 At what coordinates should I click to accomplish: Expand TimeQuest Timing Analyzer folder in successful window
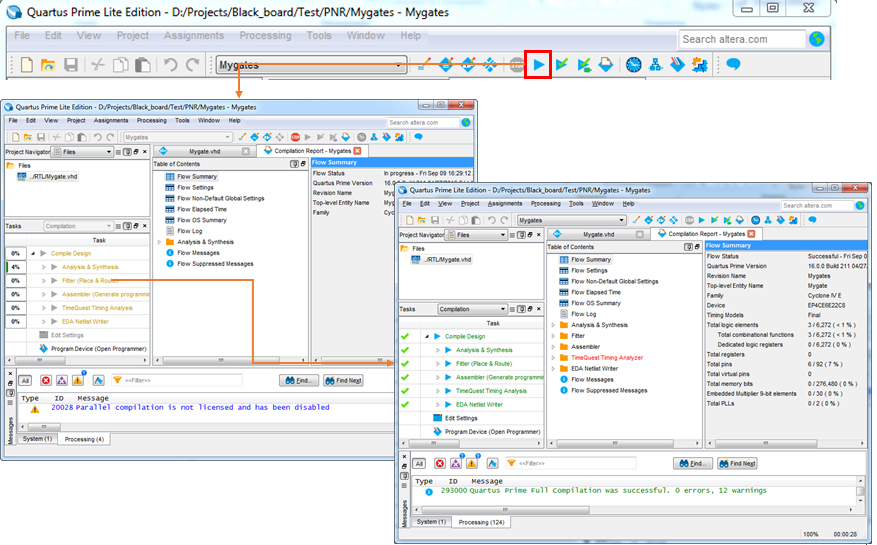(553, 358)
